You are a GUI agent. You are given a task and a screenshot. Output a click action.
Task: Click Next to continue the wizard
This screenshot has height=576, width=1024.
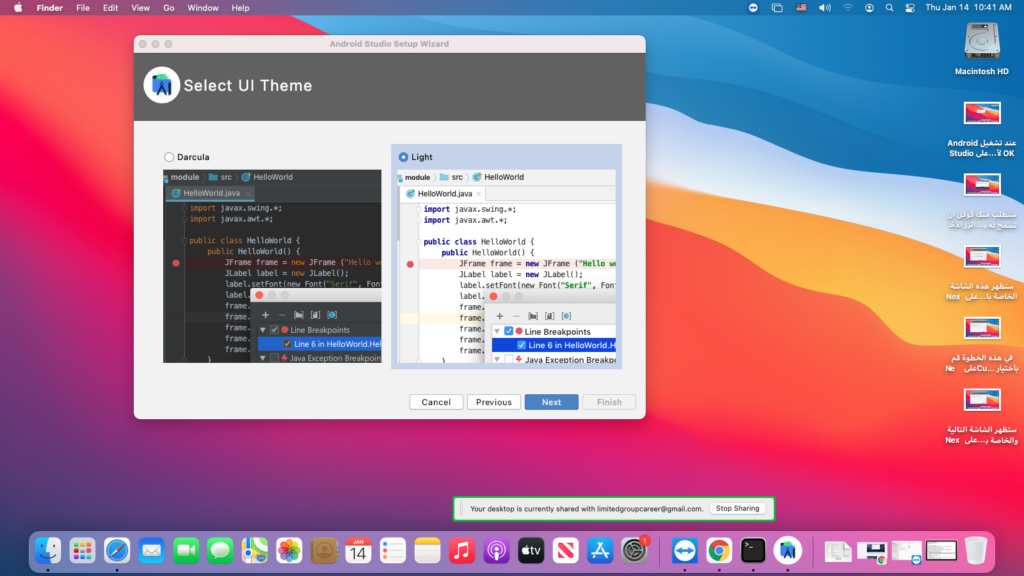tap(551, 402)
